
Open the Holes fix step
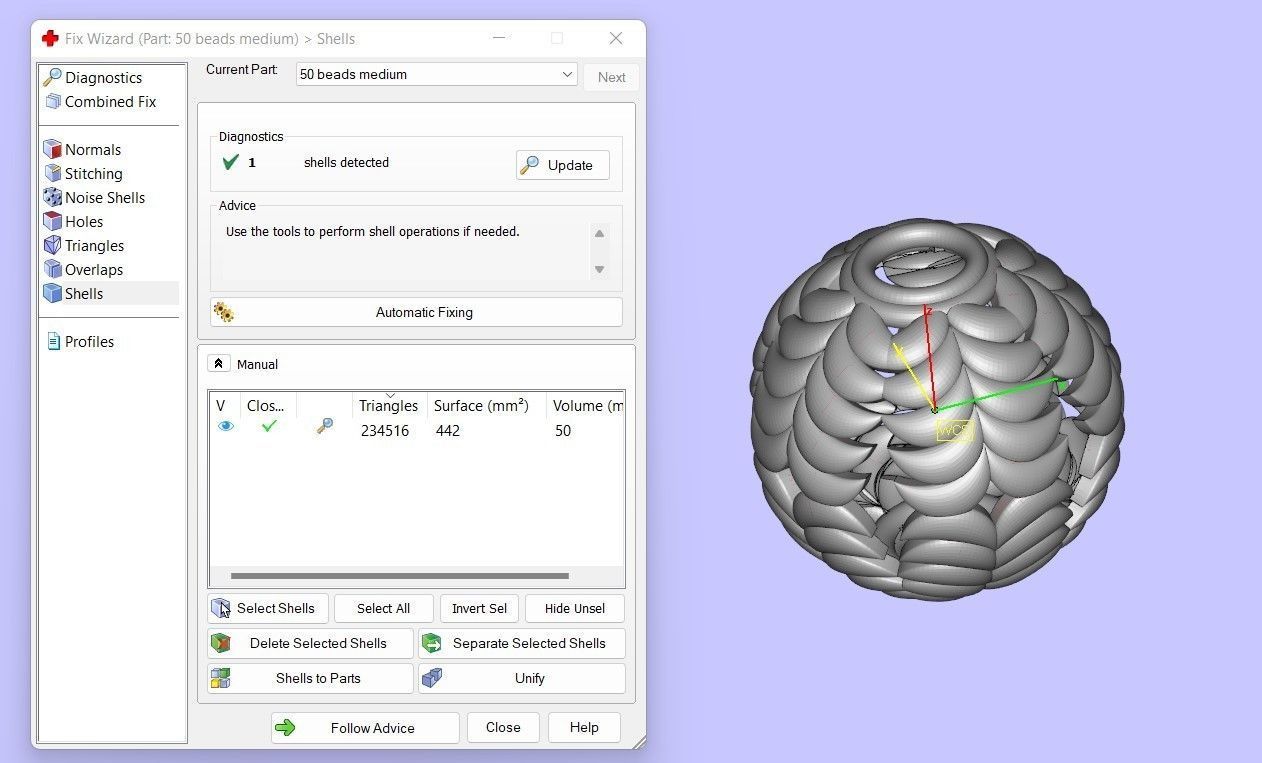point(73,222)
